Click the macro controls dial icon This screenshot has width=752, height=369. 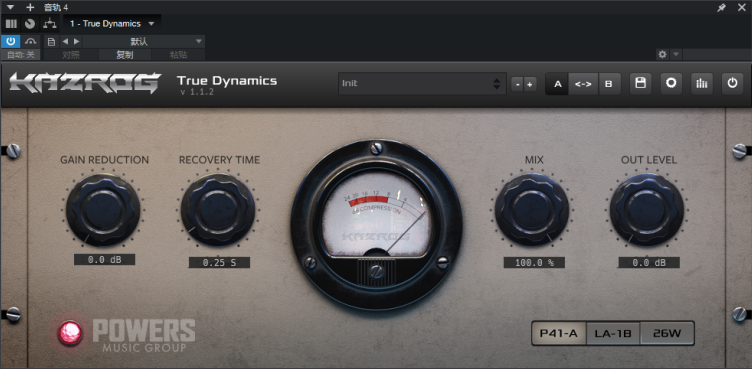click(30, 24)
